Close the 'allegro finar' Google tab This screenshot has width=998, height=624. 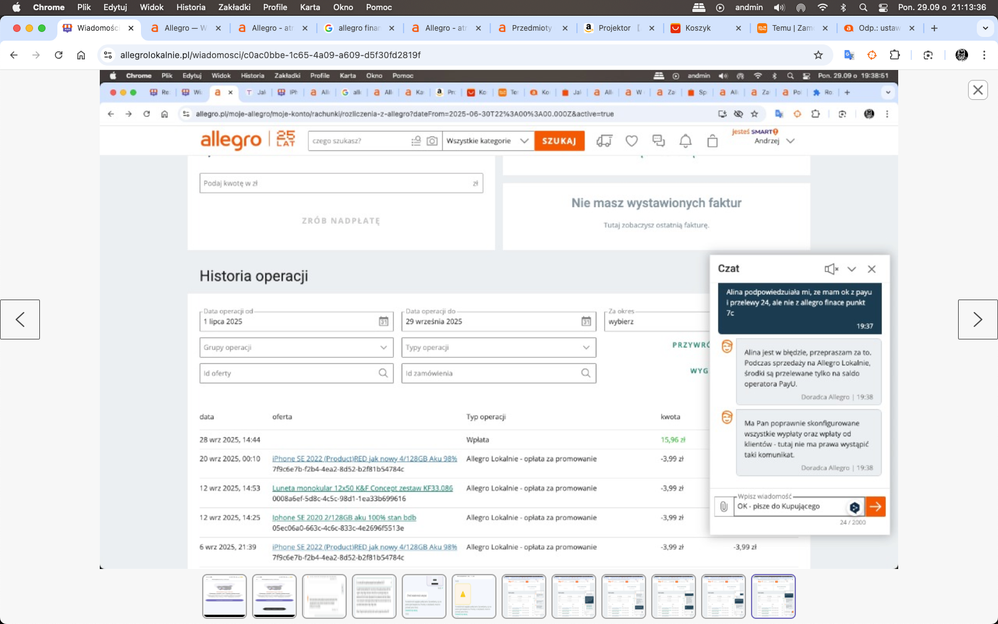click(x=391, y=28)
